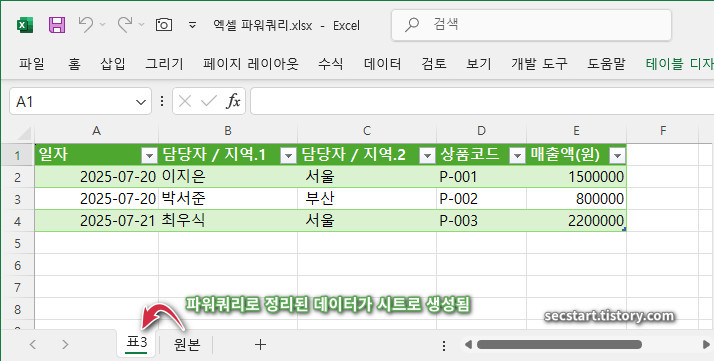Undo the last action
The width and height of the screenshot is (714, 361).
pyautogui.click(x=85, y=24)
